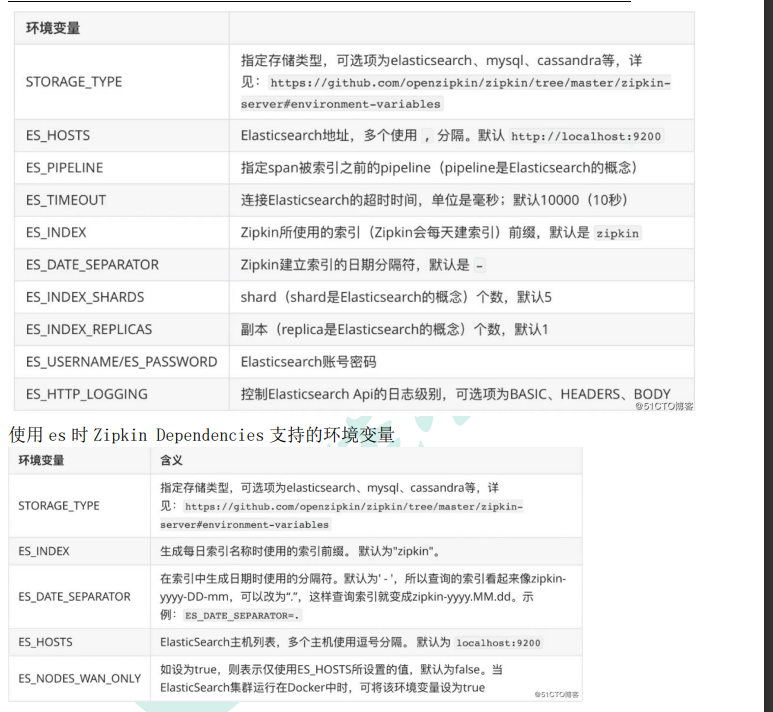
Task: Select ES_HOSTS row in the upper table
Action: [x=354, y=136]
